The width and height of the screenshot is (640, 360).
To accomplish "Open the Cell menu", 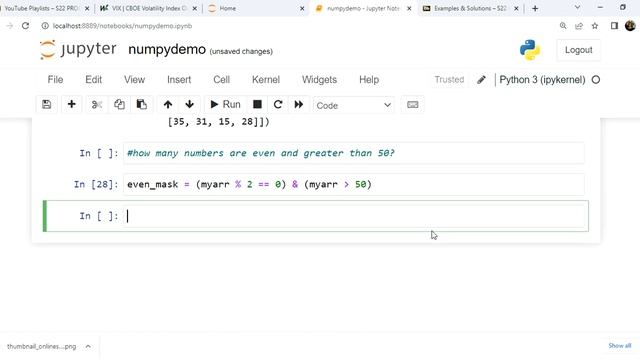I will click(221, 80).
